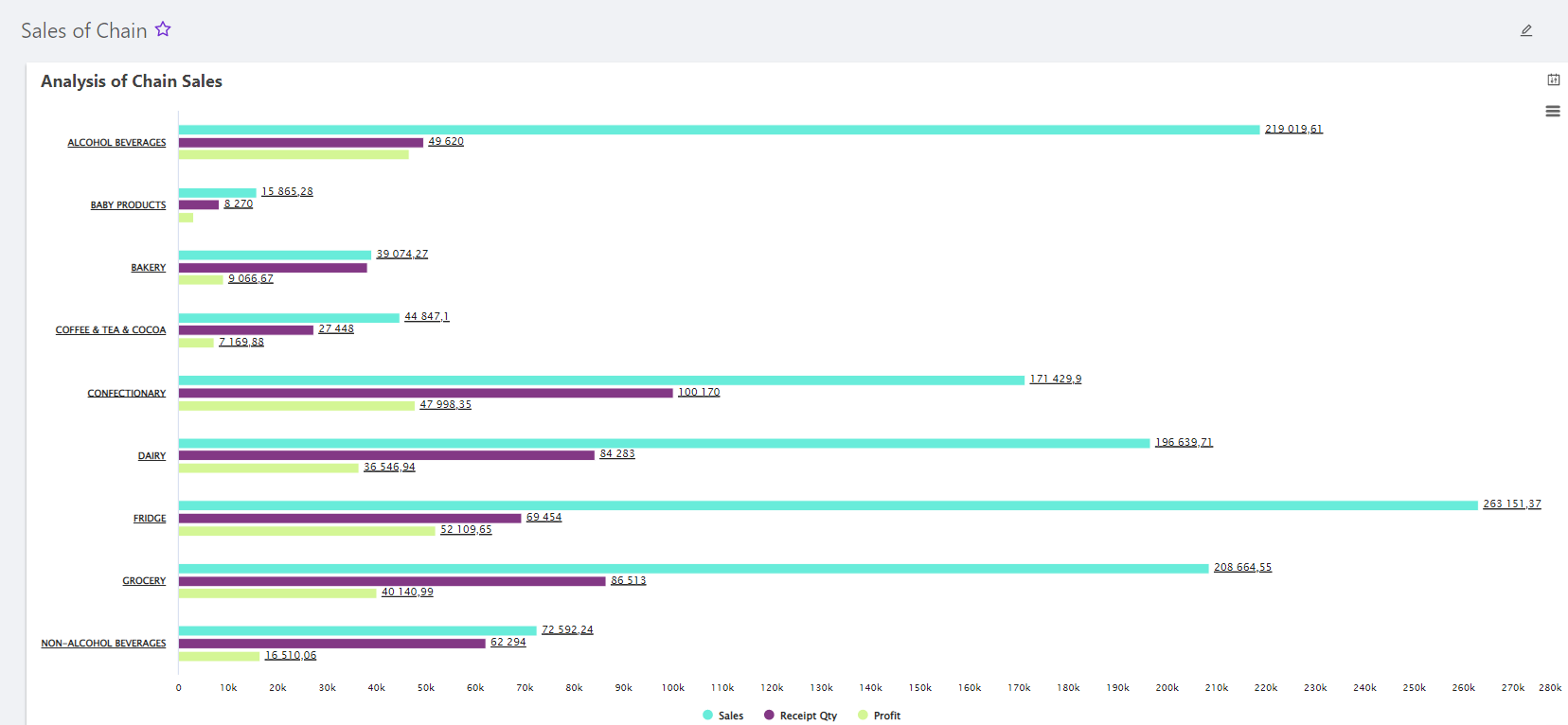Open the chart hamburger menu
Screen dimensions: 1568x725
point(1553,111)
